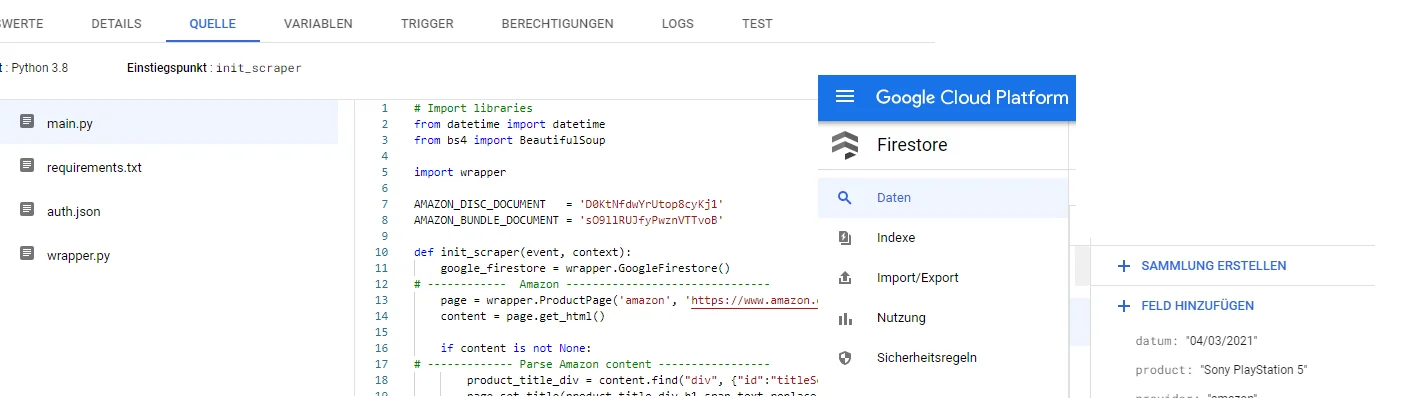Viewport: 1401px width, 398px height.
Task: Open the TEST tab
Action: point(757,23)
